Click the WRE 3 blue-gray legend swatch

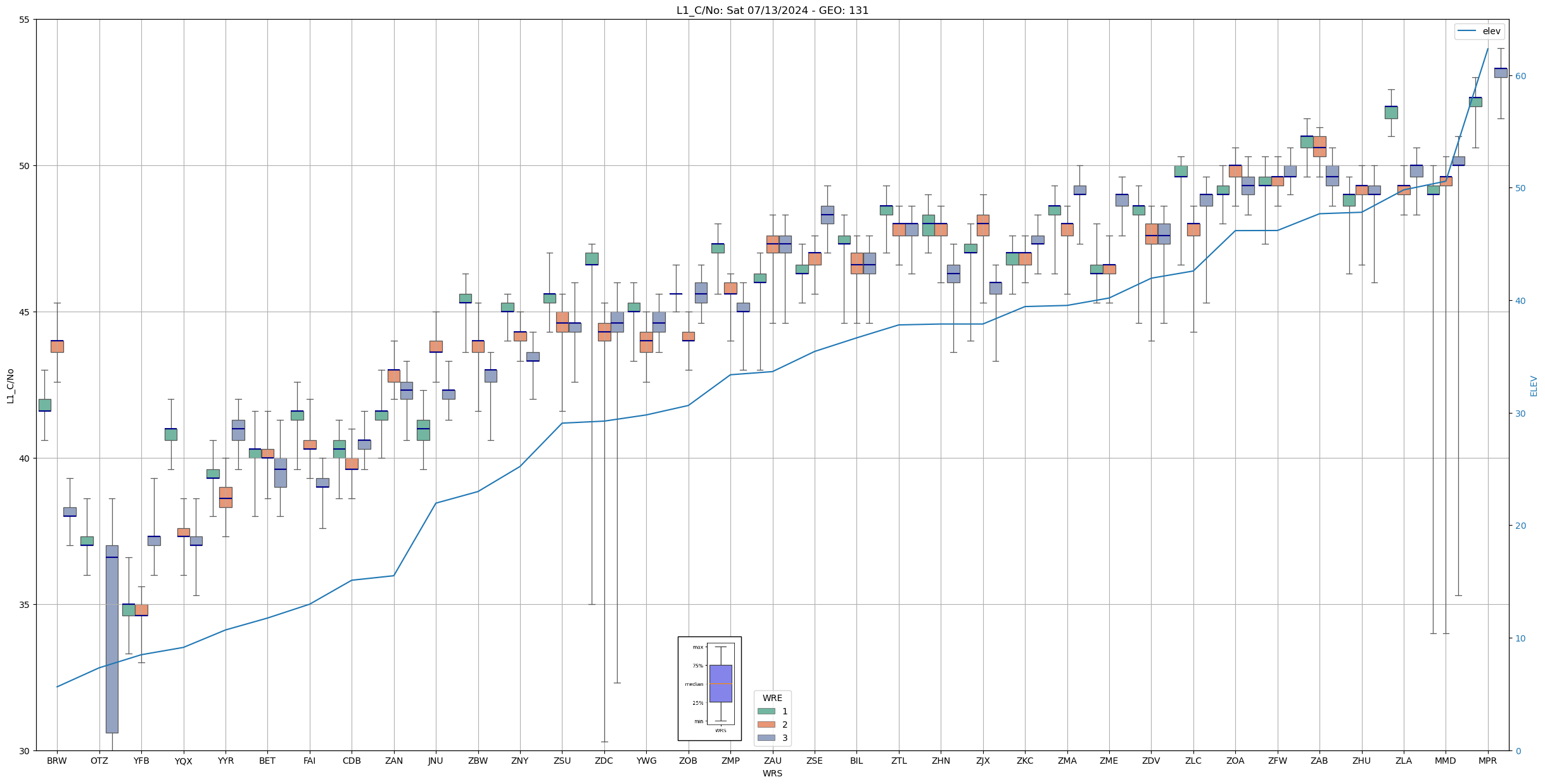coord(766,738)
